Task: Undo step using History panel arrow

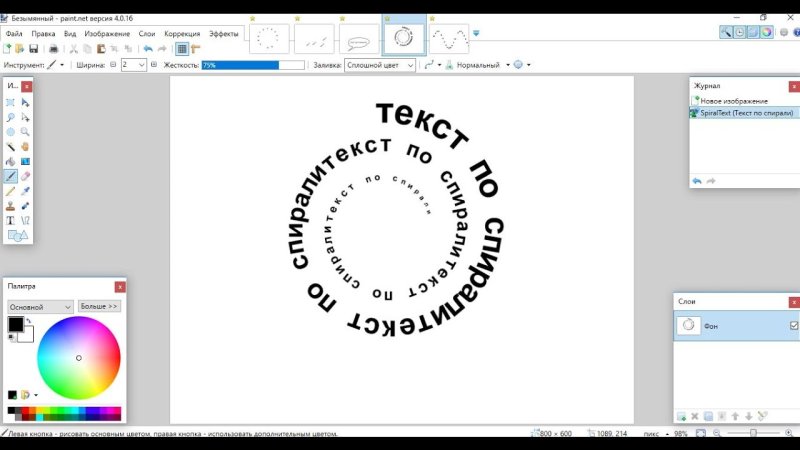Action: (697, 181)
